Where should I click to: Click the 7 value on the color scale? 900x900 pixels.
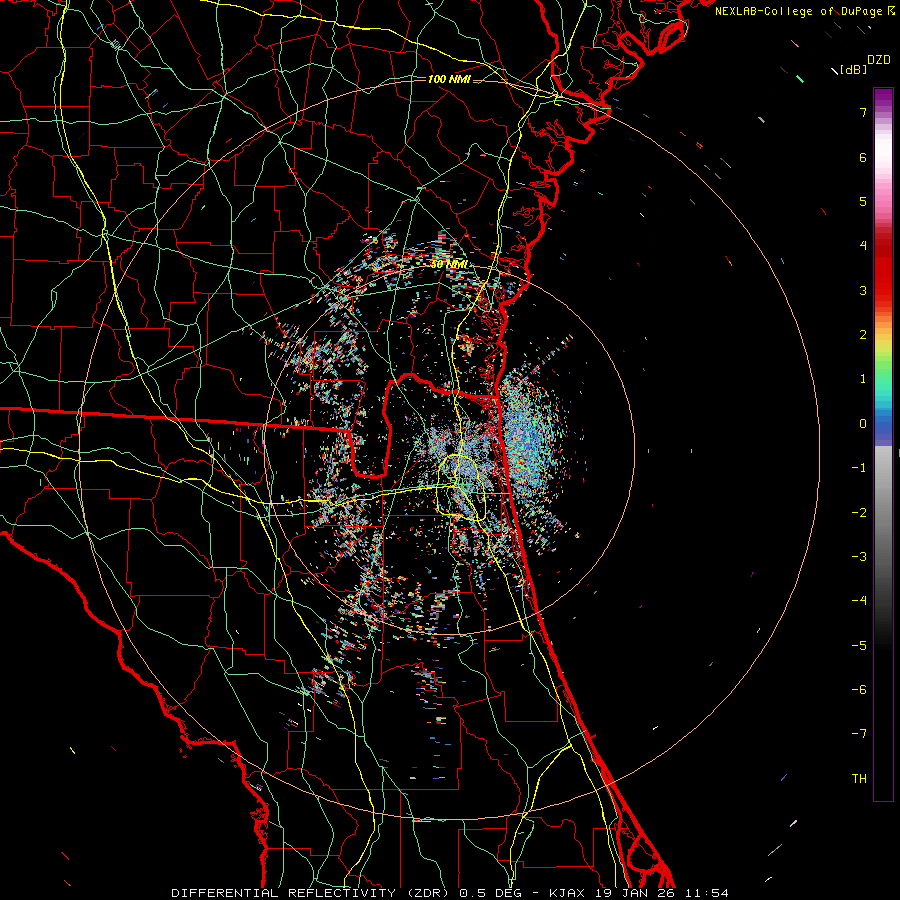pos(863,112)
